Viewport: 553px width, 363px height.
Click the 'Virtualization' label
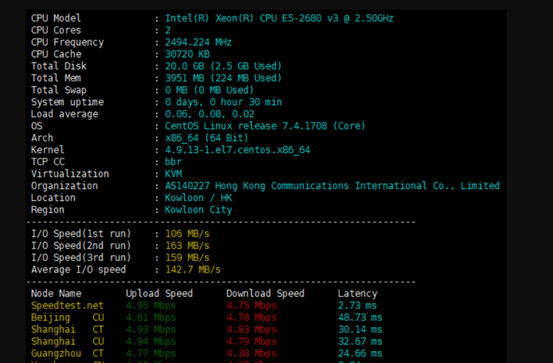point(70,174)
